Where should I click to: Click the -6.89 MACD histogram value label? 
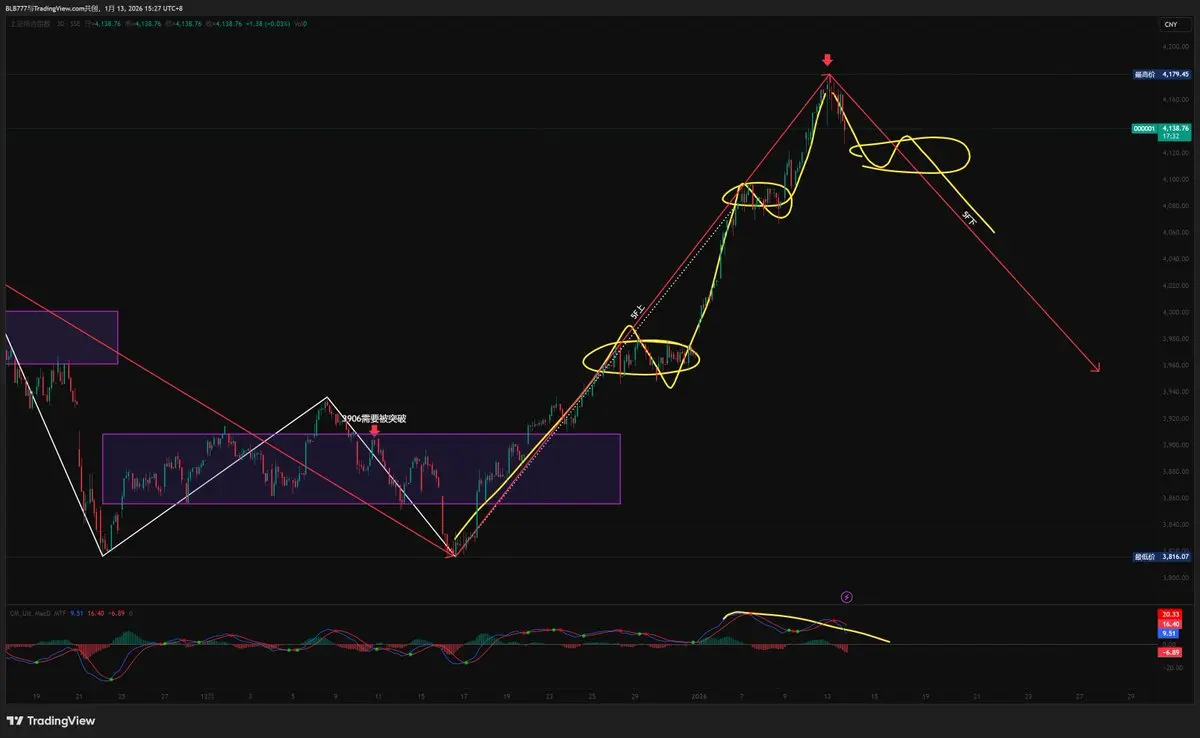[1170, 652]
